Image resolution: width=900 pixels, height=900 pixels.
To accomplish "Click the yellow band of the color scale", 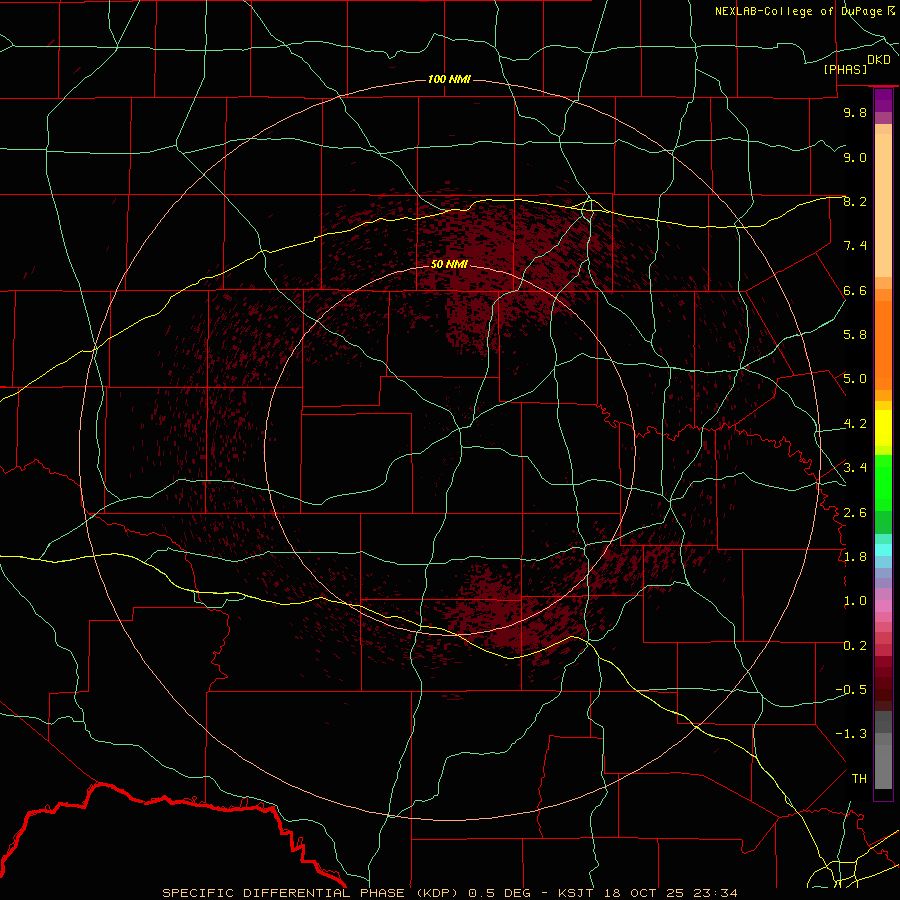I will point(883,428).
